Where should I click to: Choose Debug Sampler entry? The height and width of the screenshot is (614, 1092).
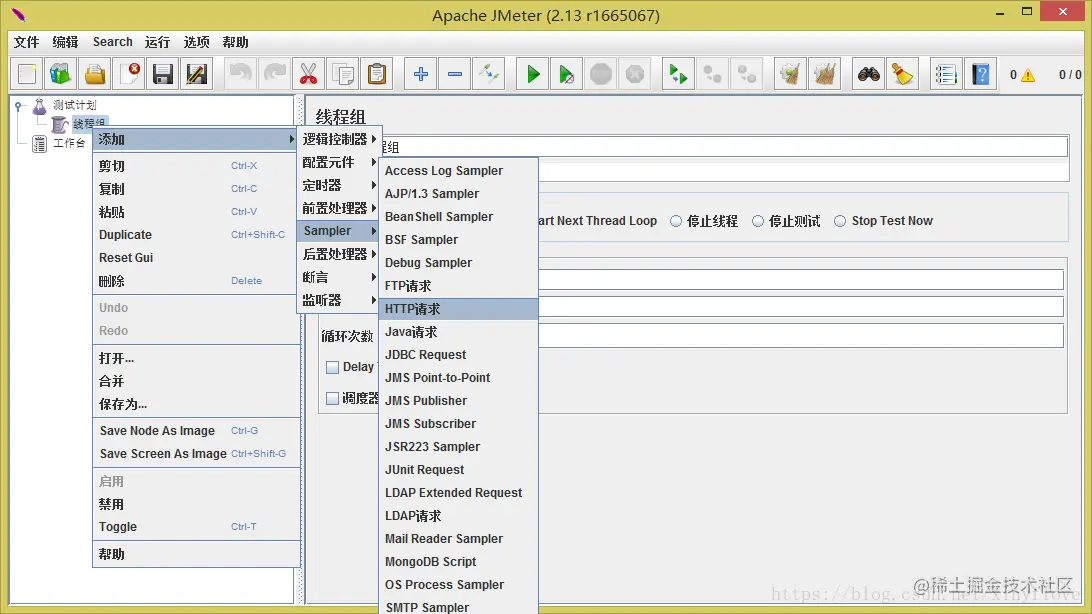[x=458, y=262]
